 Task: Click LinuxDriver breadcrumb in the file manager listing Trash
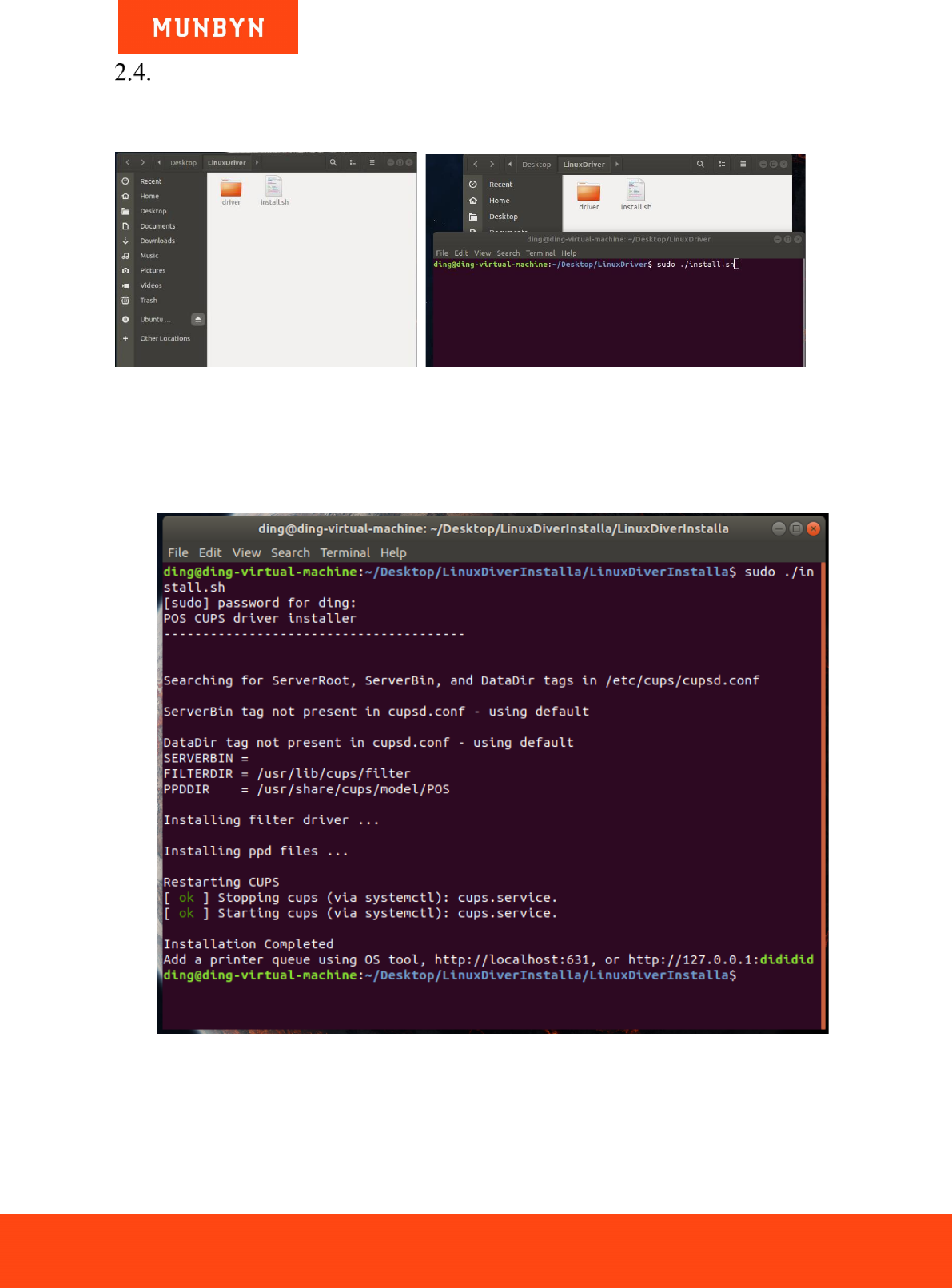(x=227, y=162)
